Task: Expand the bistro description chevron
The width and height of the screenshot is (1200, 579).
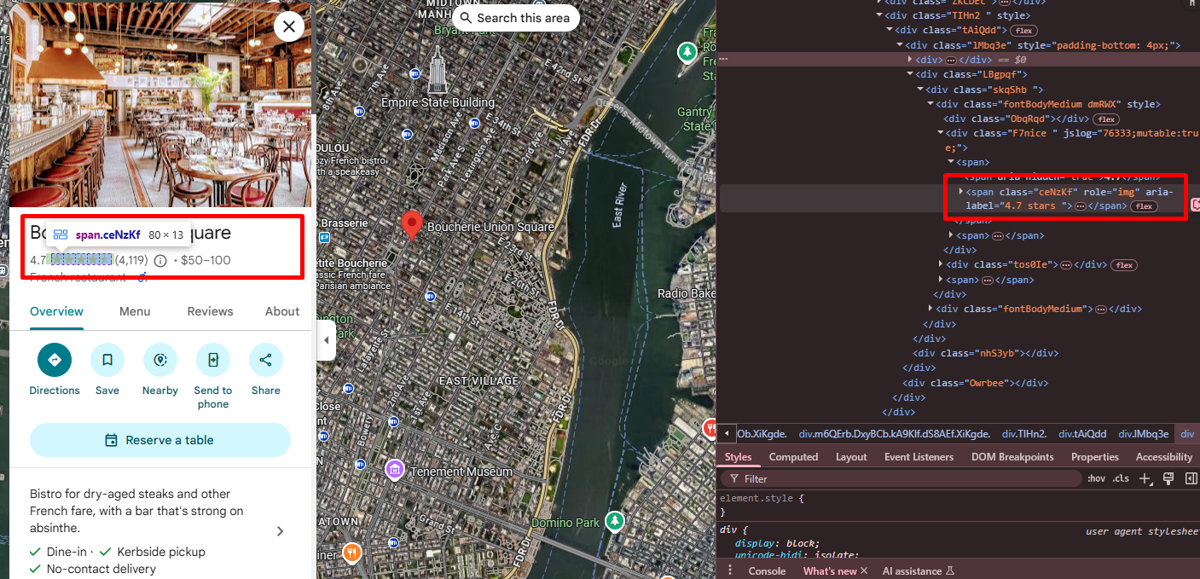Action: click(x=280, y=531)
